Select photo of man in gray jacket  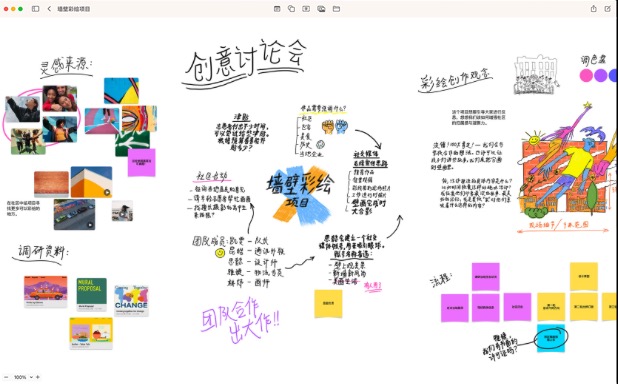22,109
